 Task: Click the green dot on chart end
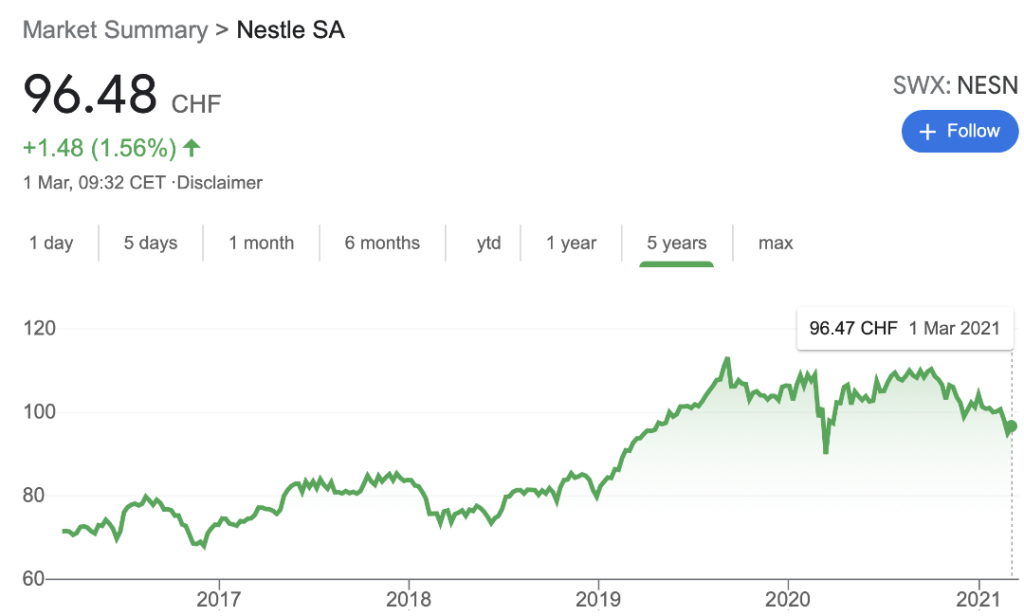pos(1011,426)
